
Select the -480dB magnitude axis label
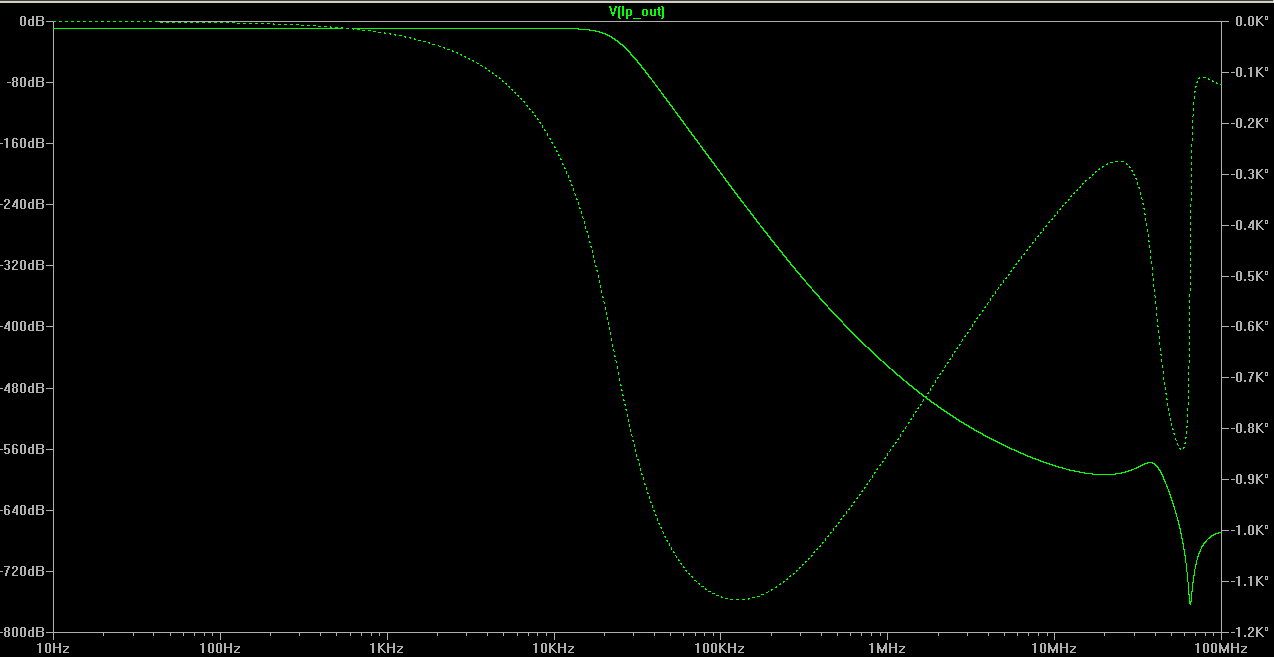coord(22,388)
